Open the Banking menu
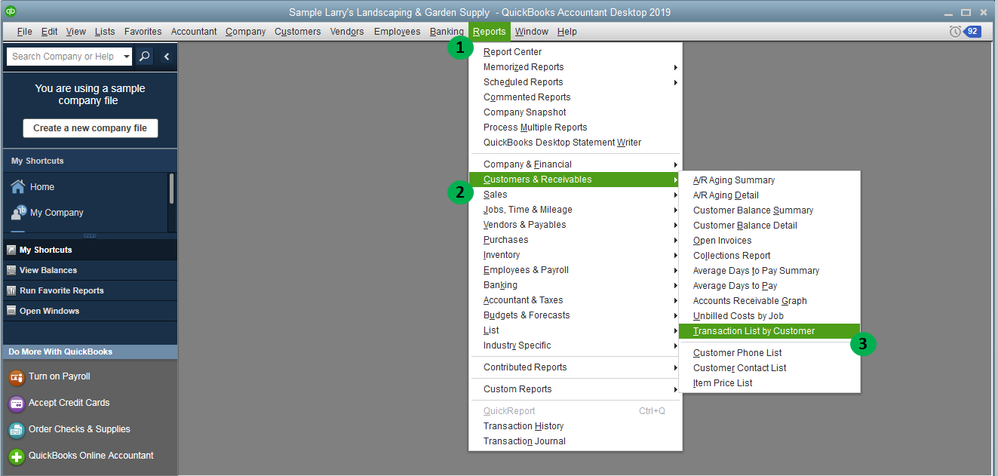Image resolution: width=998 pixels, height=476 pixels. tap(447, 32)
